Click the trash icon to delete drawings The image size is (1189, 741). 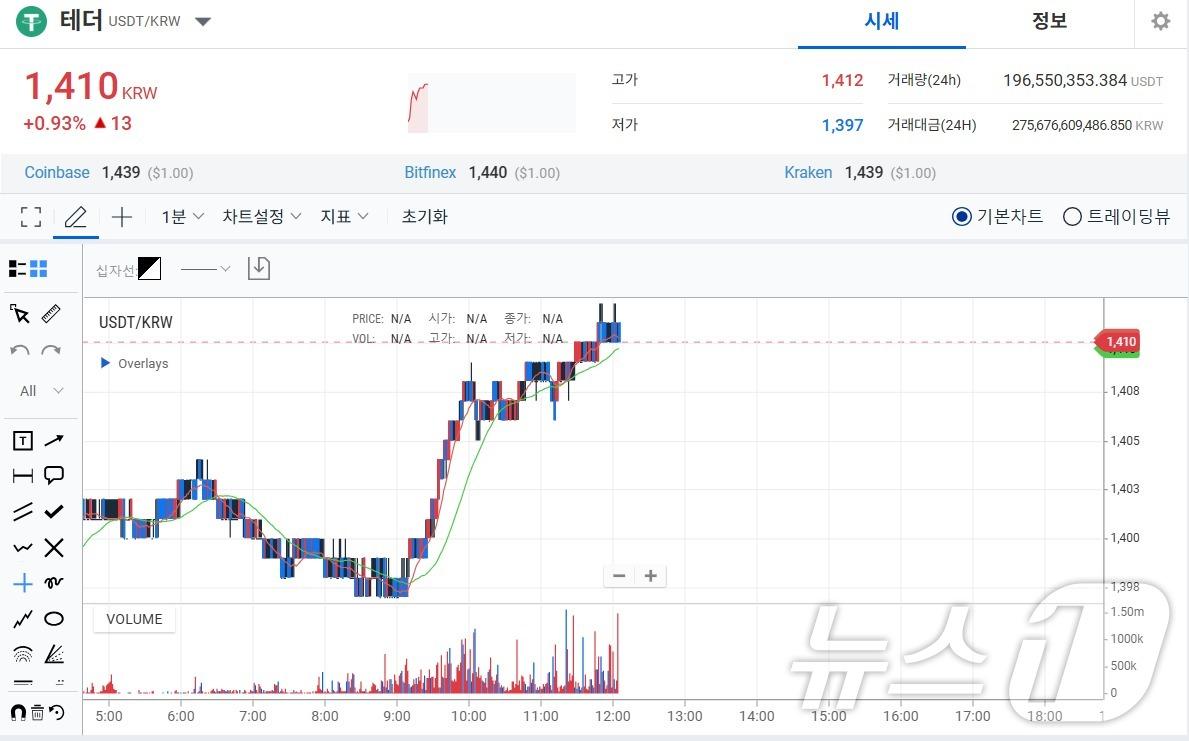(x=37, y=712)
